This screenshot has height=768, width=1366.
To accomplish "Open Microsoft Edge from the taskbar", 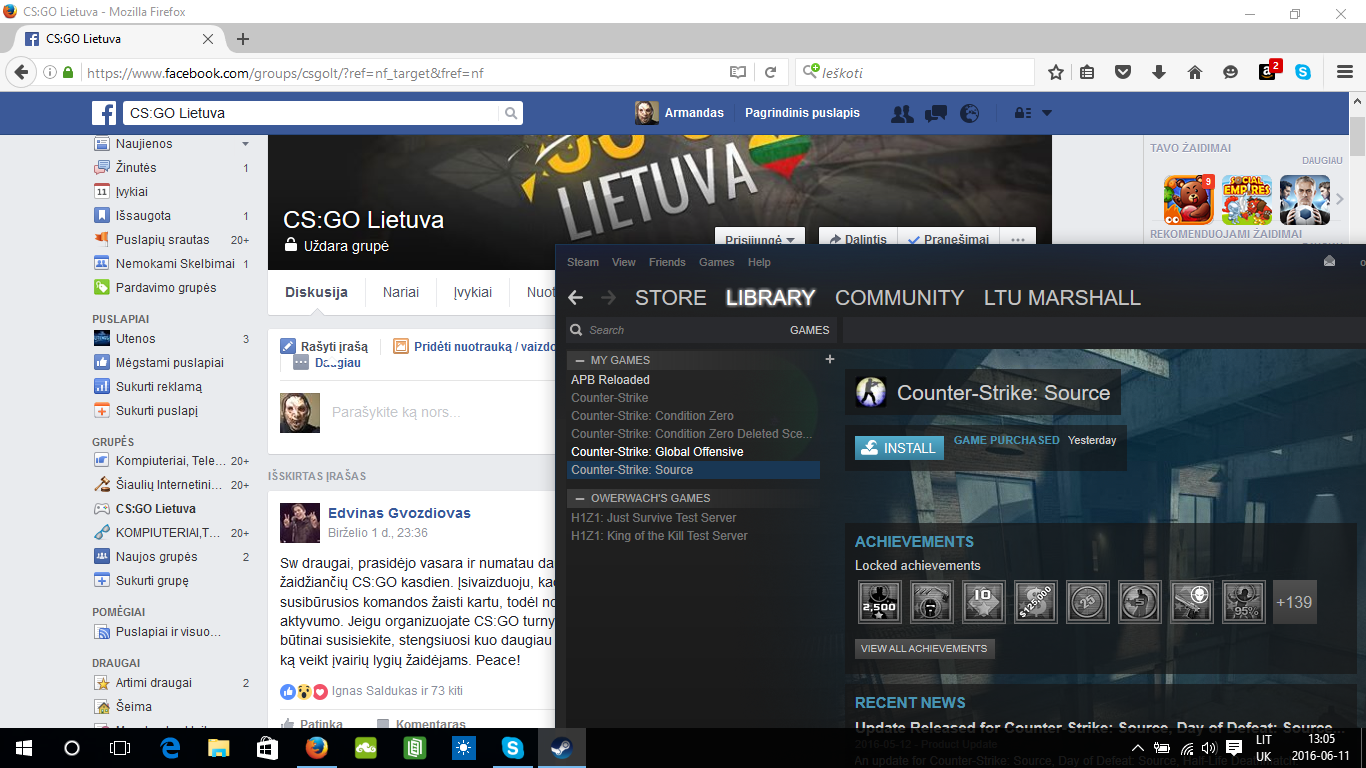I will [x=170, y=747].
